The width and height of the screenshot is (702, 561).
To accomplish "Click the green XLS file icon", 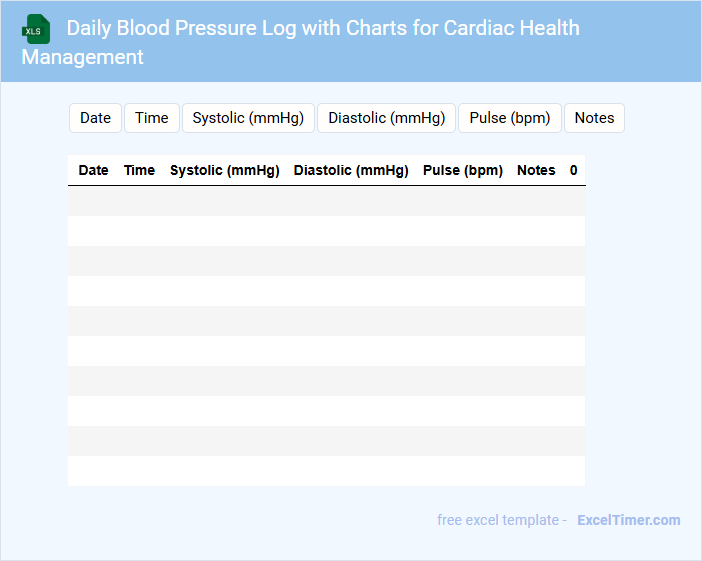I will (x=35, y=29).
